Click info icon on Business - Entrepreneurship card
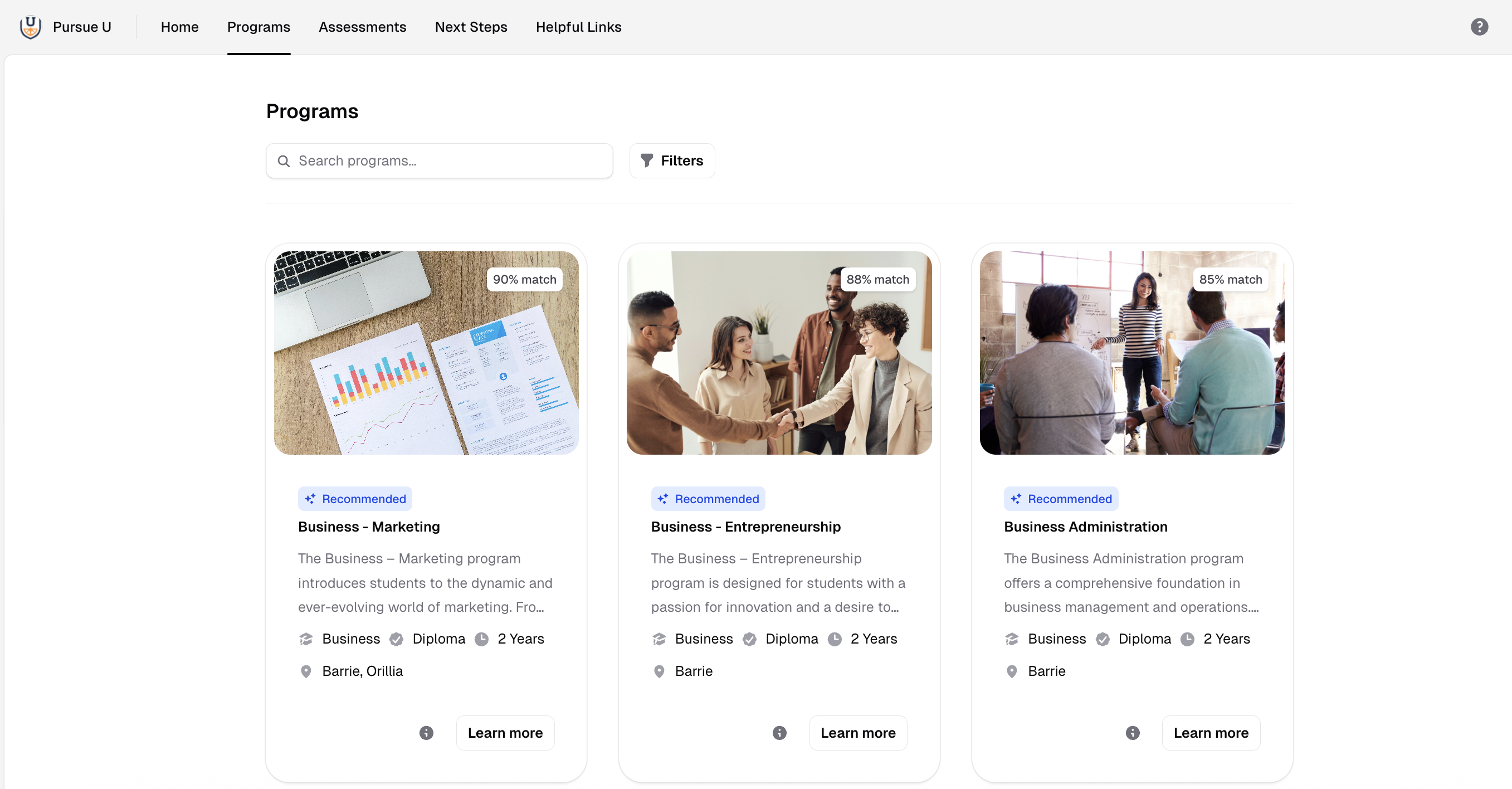This screenshot has width=1512, height=789. [779, 733]
